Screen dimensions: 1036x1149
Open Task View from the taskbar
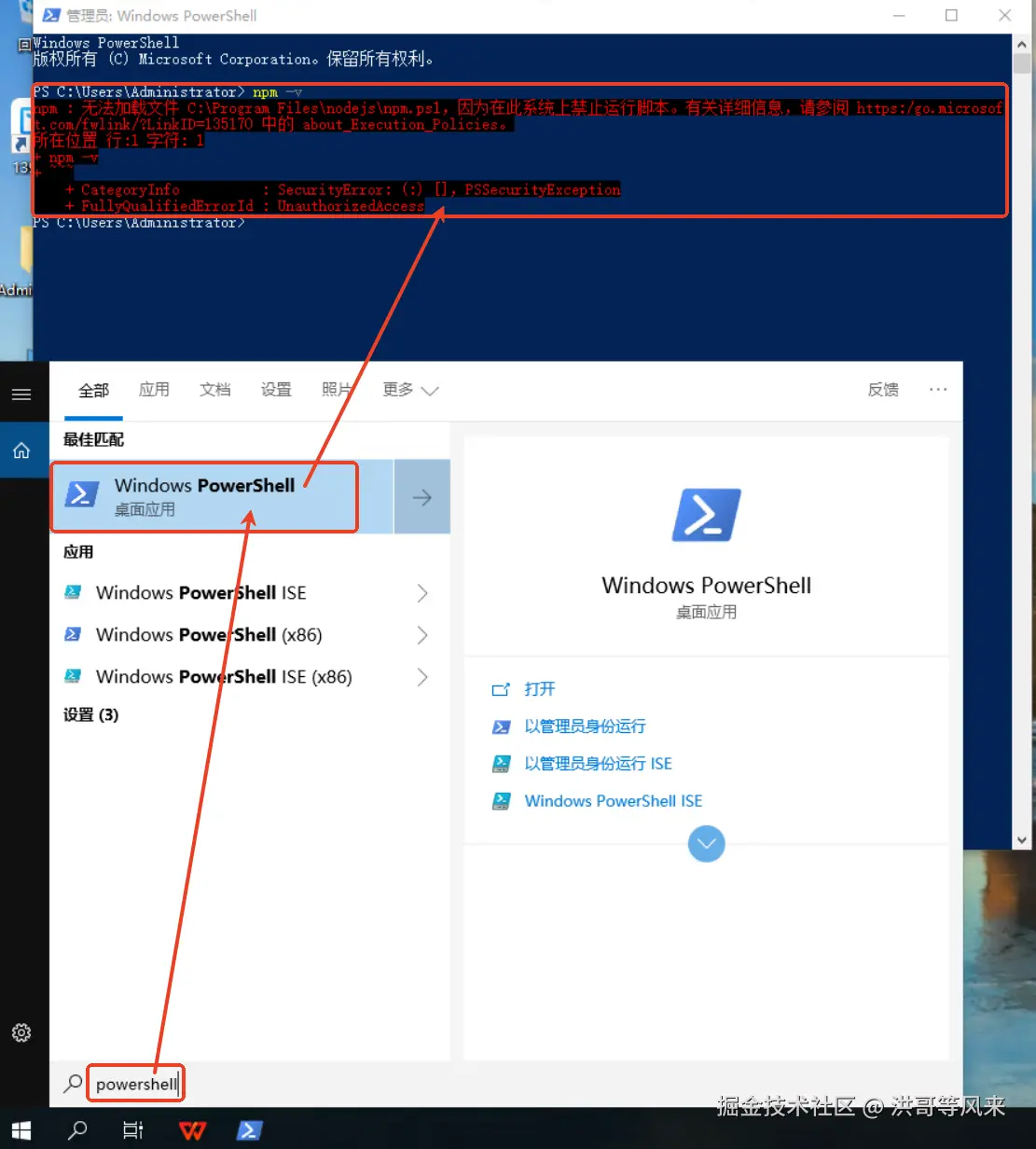tap(134, 1130)
